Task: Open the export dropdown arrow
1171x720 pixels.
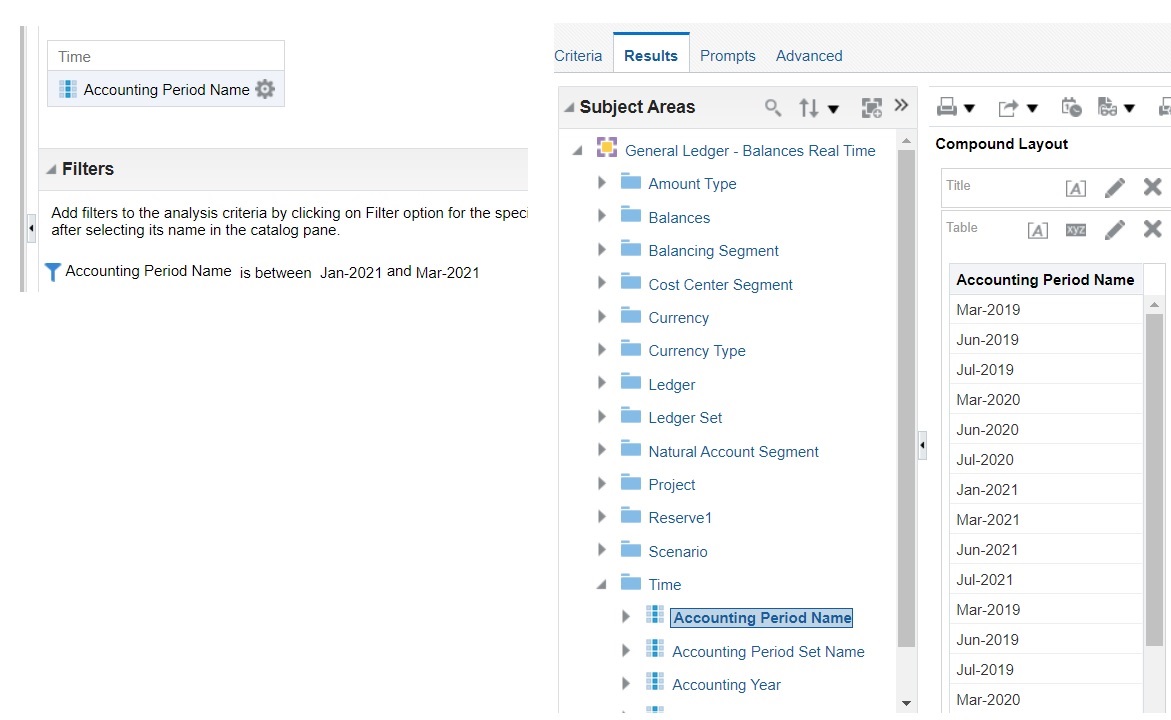Action: coord(1030,107)
